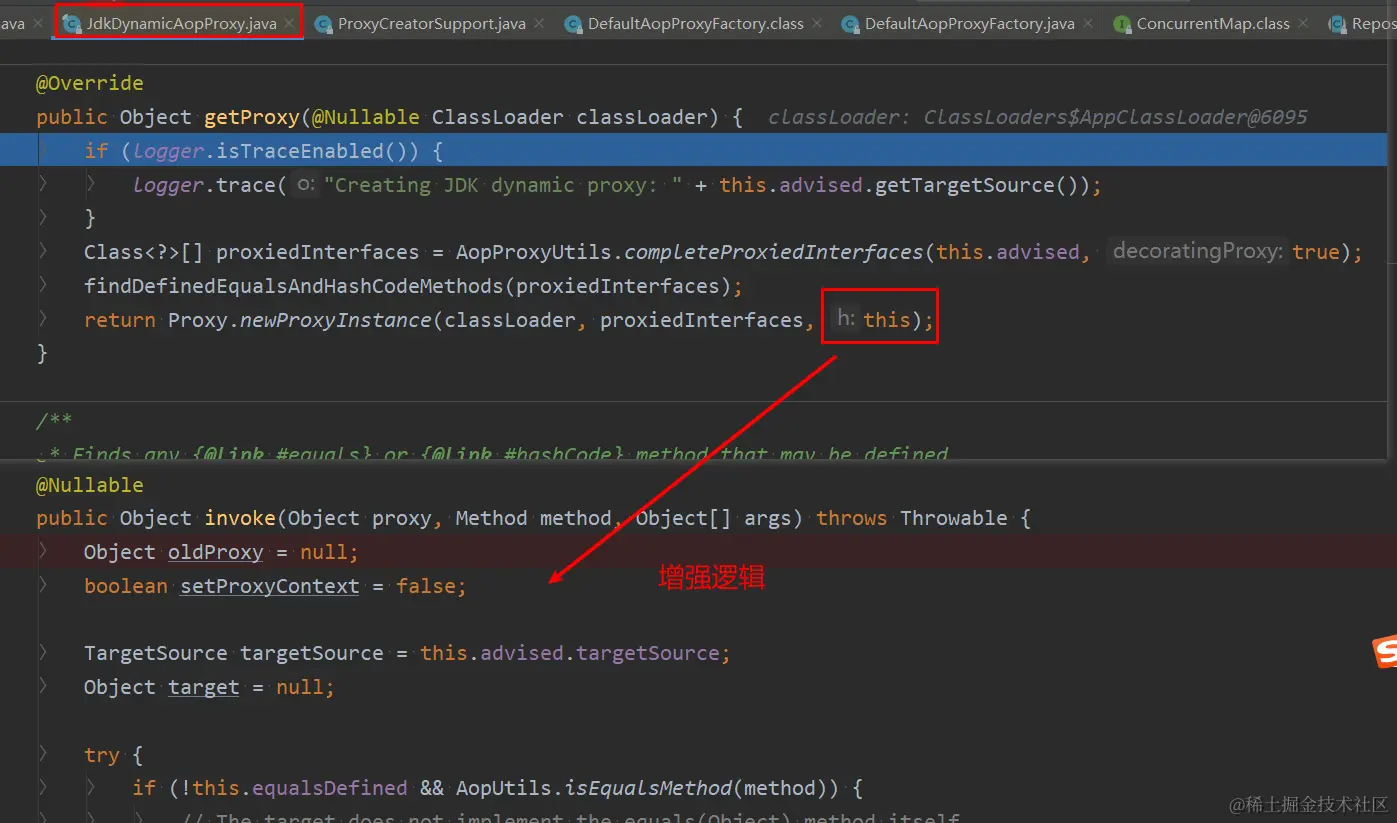Click the TargetSource type declaration
The image size is (1397, 823).
[x=156, y=653]
